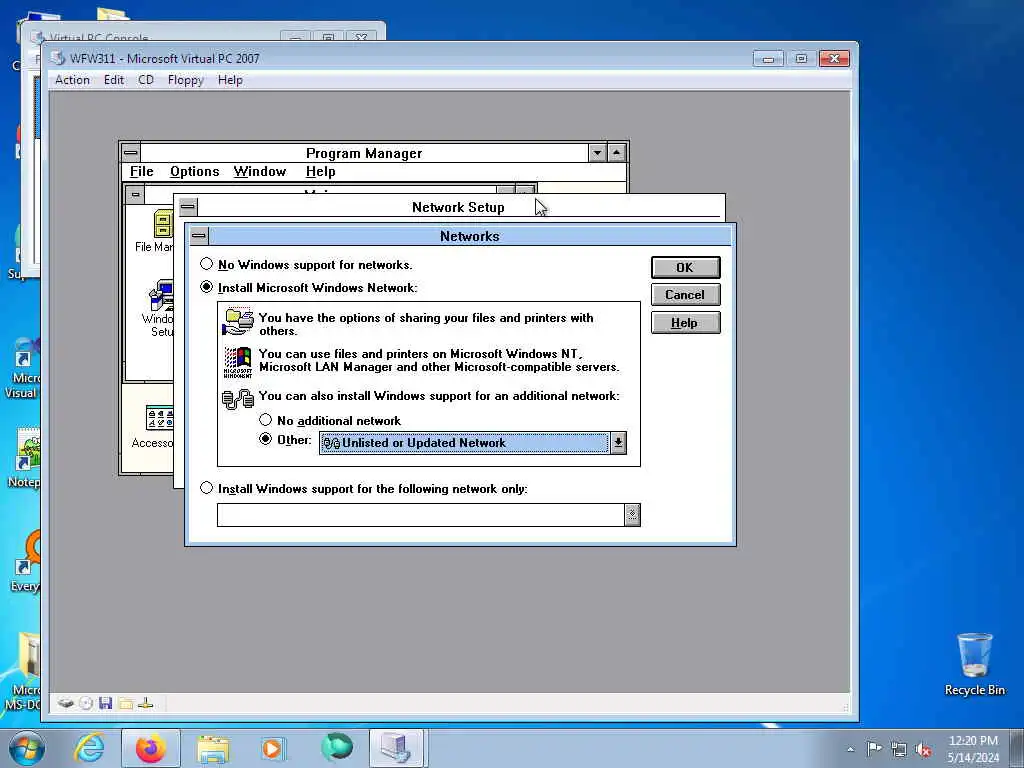Click the Windows Start button

27,748
